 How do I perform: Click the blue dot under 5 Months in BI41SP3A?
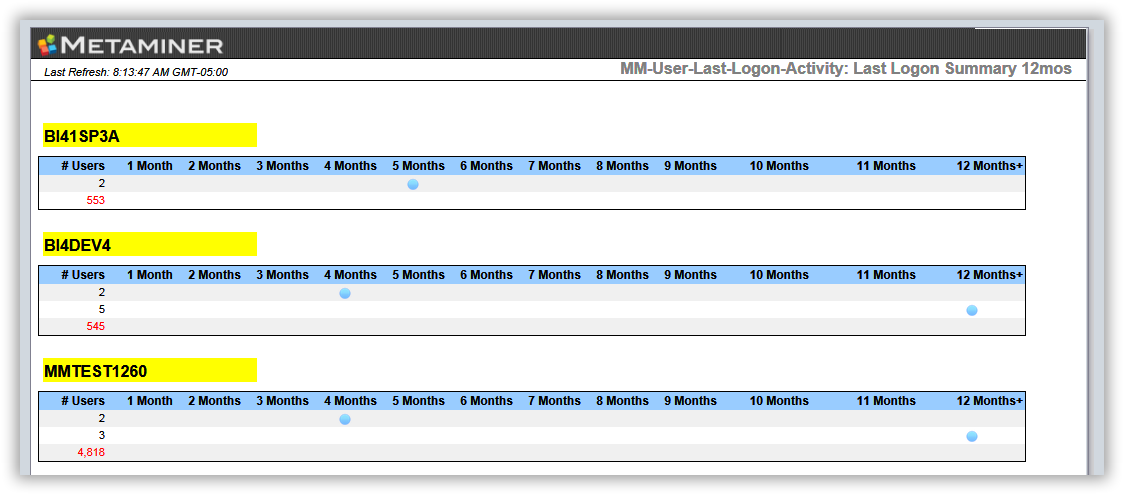(x=413, y=184)
